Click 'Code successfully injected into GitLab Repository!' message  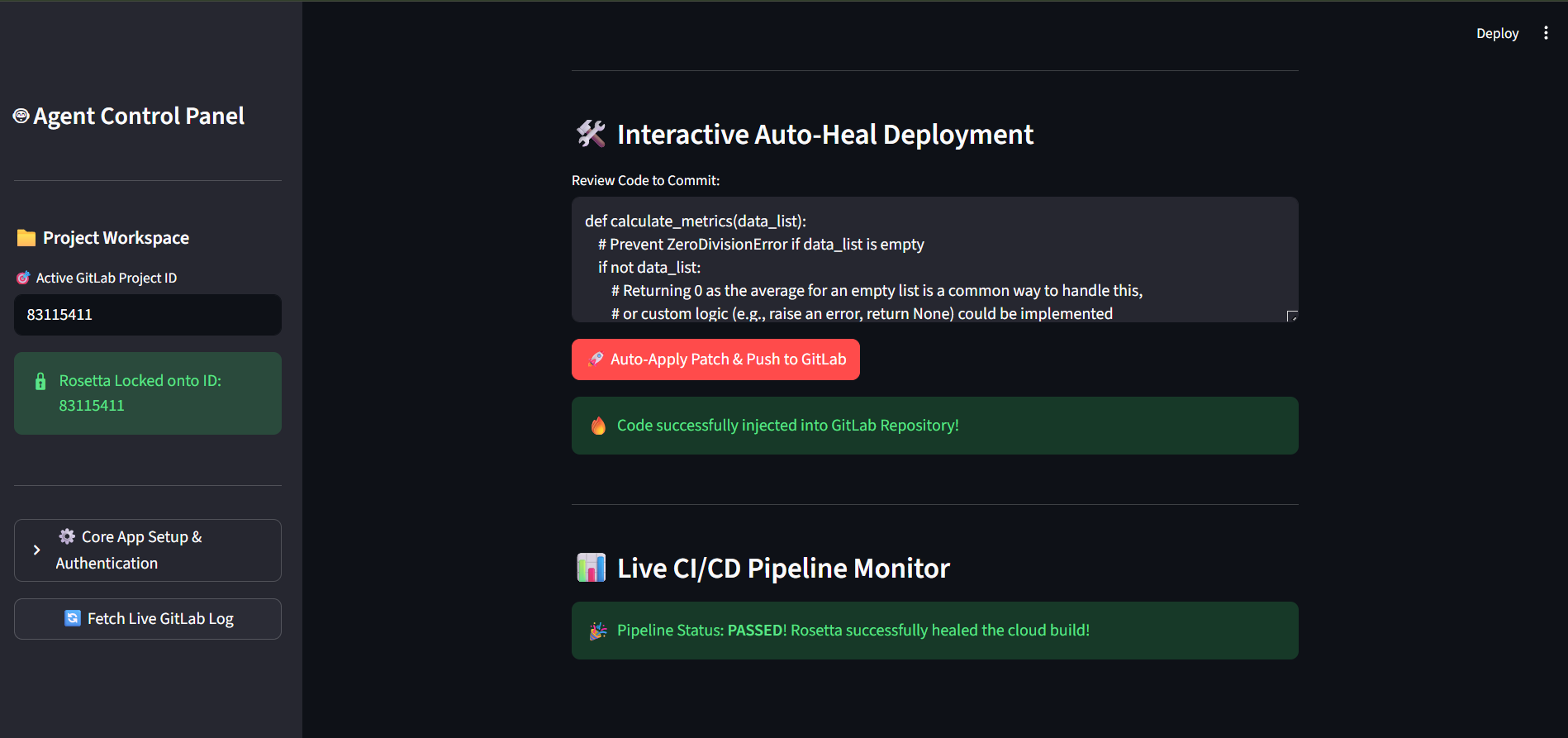(788, 426)
